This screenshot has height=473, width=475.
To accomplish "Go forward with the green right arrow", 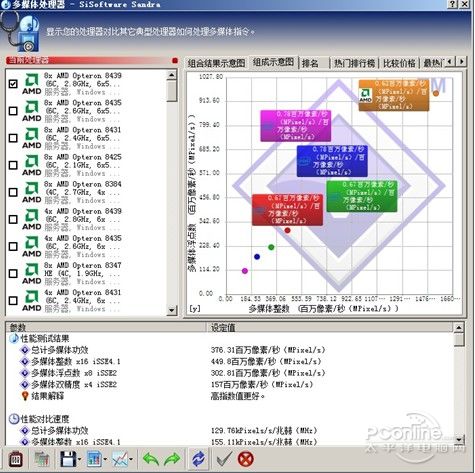I will (172, 459).
